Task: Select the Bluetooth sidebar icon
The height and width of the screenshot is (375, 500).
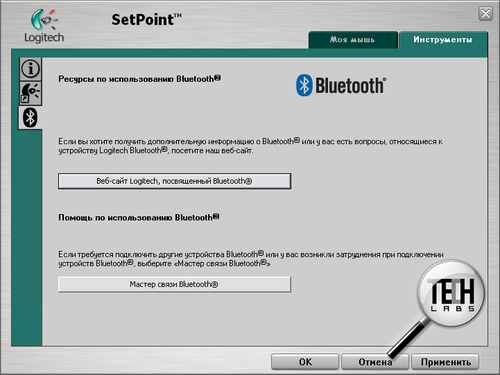Action: (30, 117)
